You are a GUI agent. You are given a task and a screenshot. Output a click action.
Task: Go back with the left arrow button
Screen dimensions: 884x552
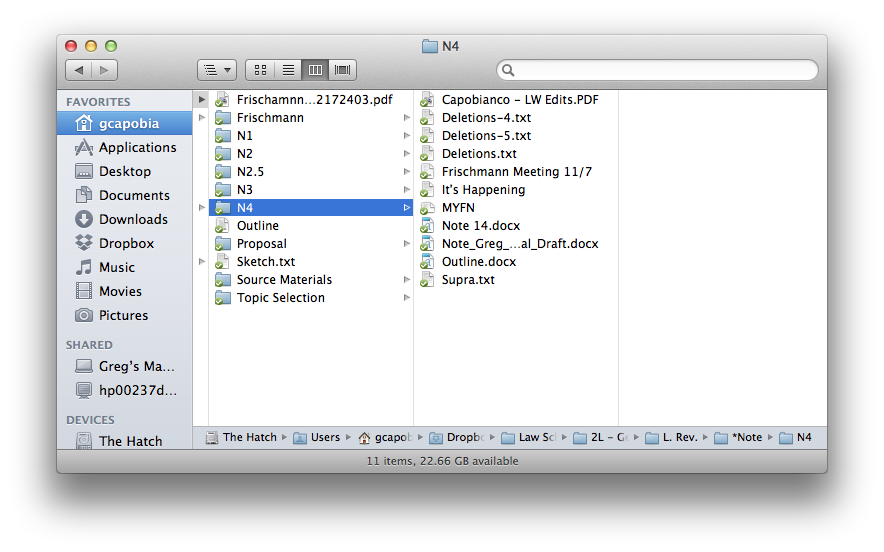coord(78,70)
